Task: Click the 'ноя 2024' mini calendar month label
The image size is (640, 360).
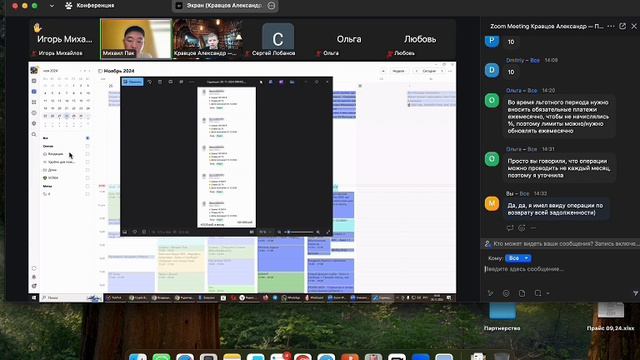Action: tap(51, 71)
